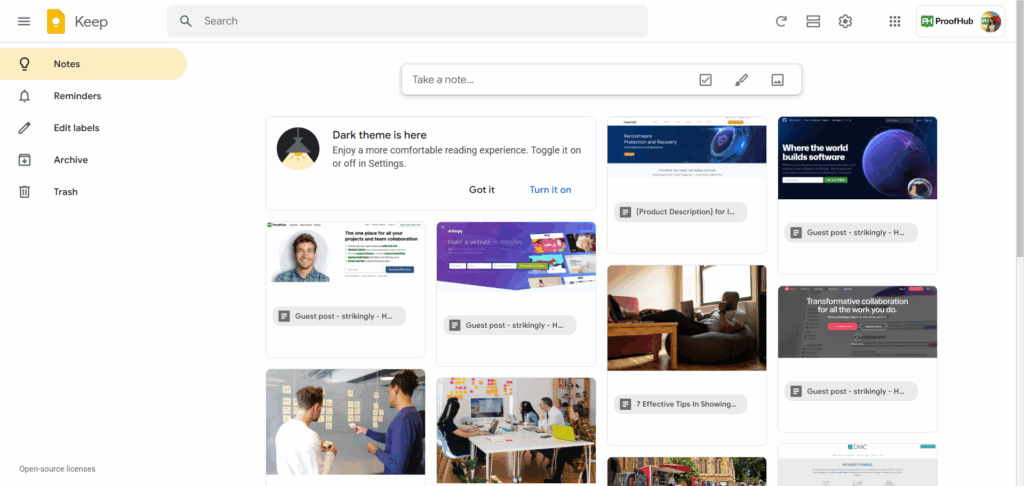
Task: Click the yellow Keep logo icon
Action: pyautogui.click(x=56, y=21)
